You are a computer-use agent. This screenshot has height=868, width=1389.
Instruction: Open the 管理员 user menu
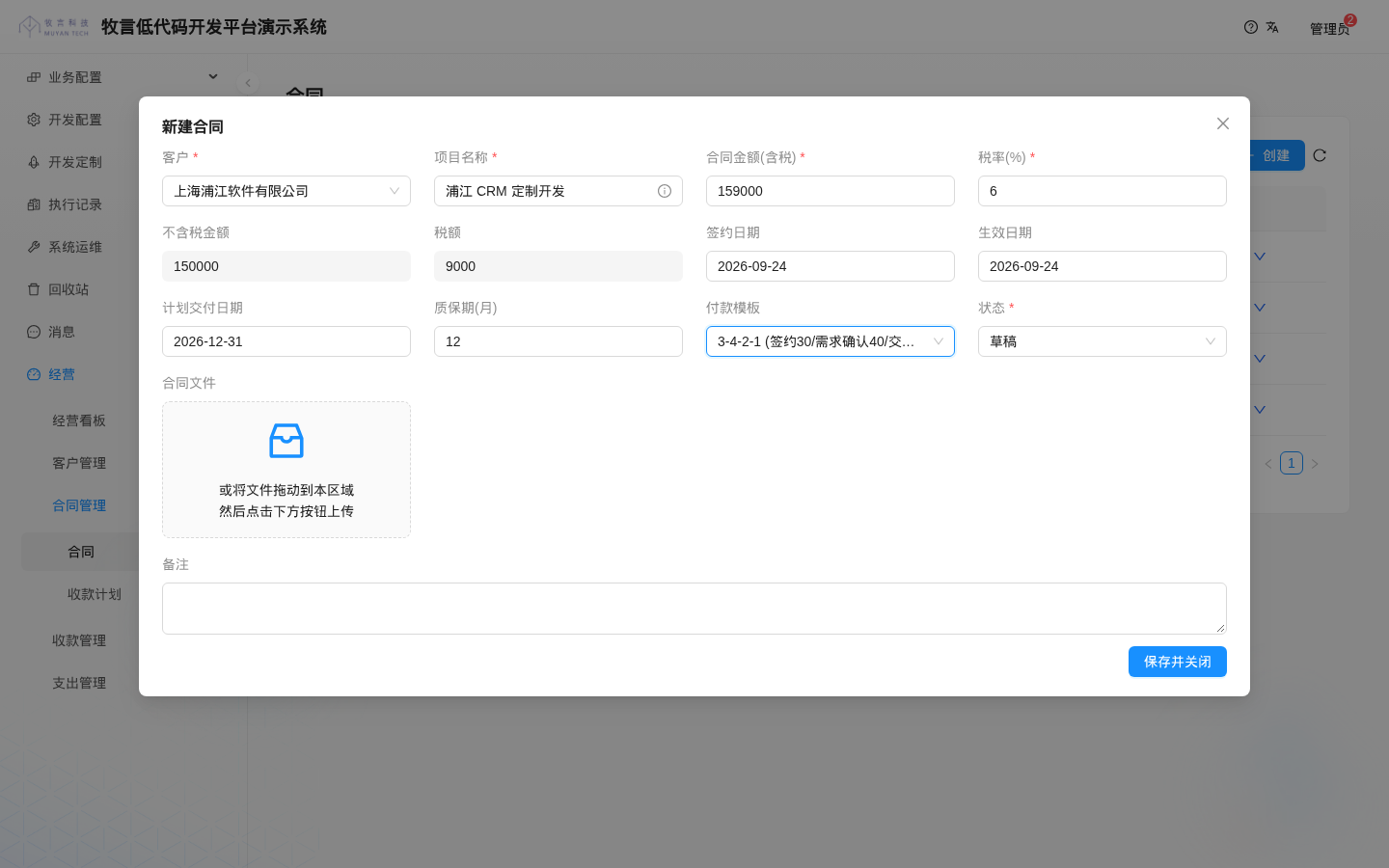[x=1329, y=29]
